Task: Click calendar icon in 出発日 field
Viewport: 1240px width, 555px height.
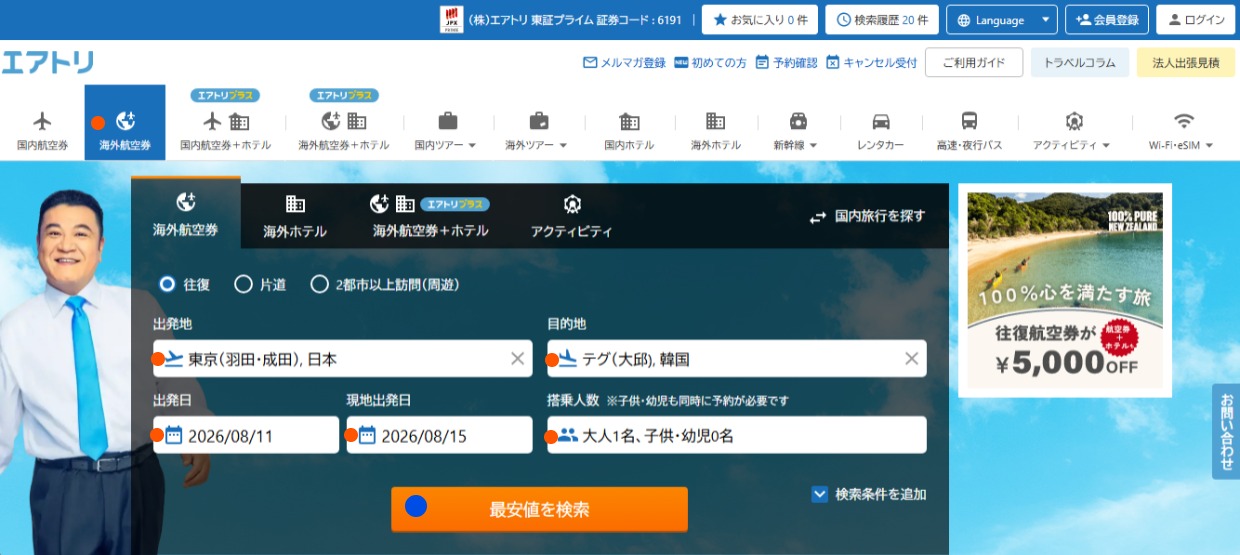Action: coord(174,435)
